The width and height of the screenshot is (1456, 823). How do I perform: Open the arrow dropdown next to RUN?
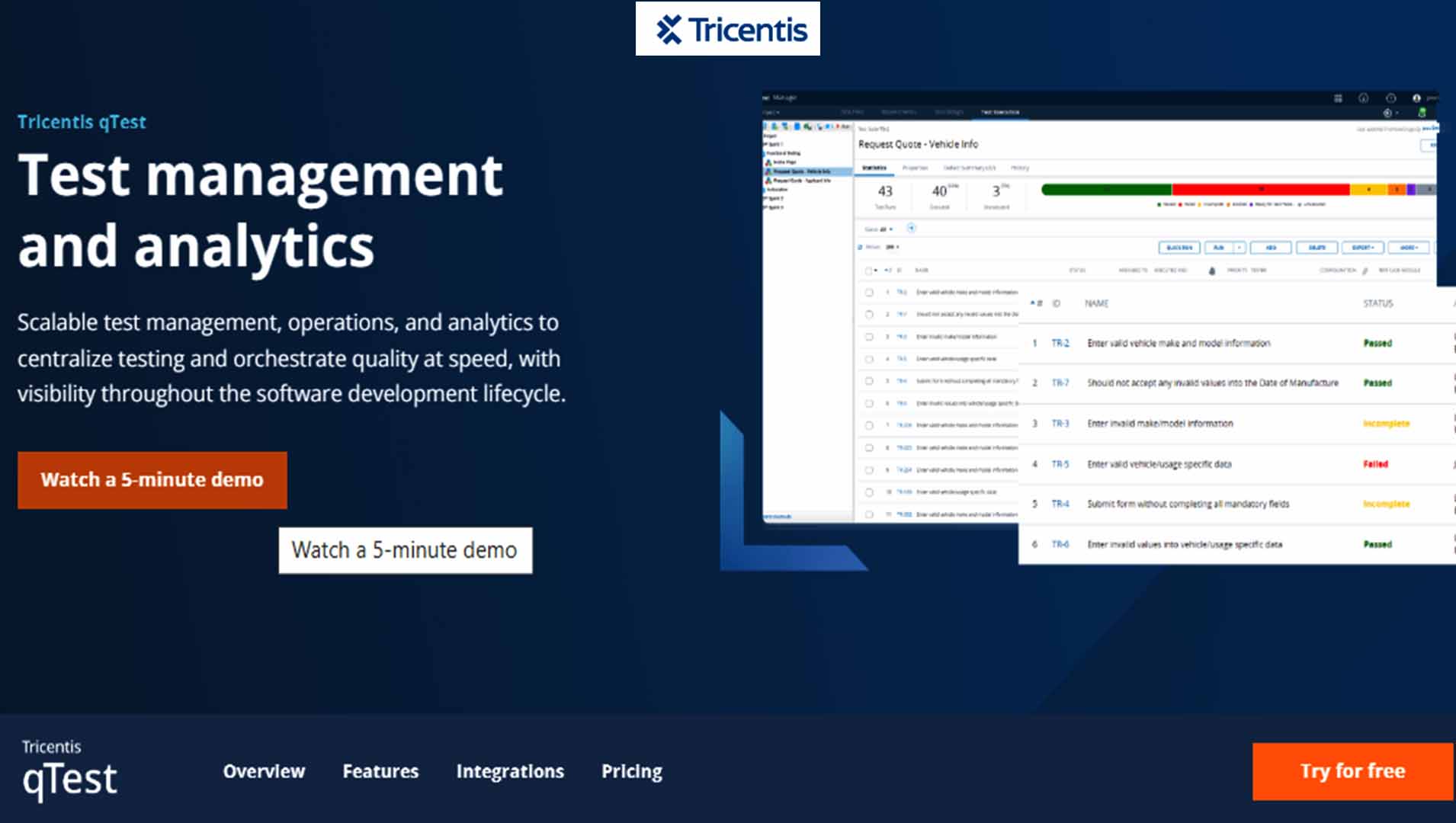[1238, 248]
